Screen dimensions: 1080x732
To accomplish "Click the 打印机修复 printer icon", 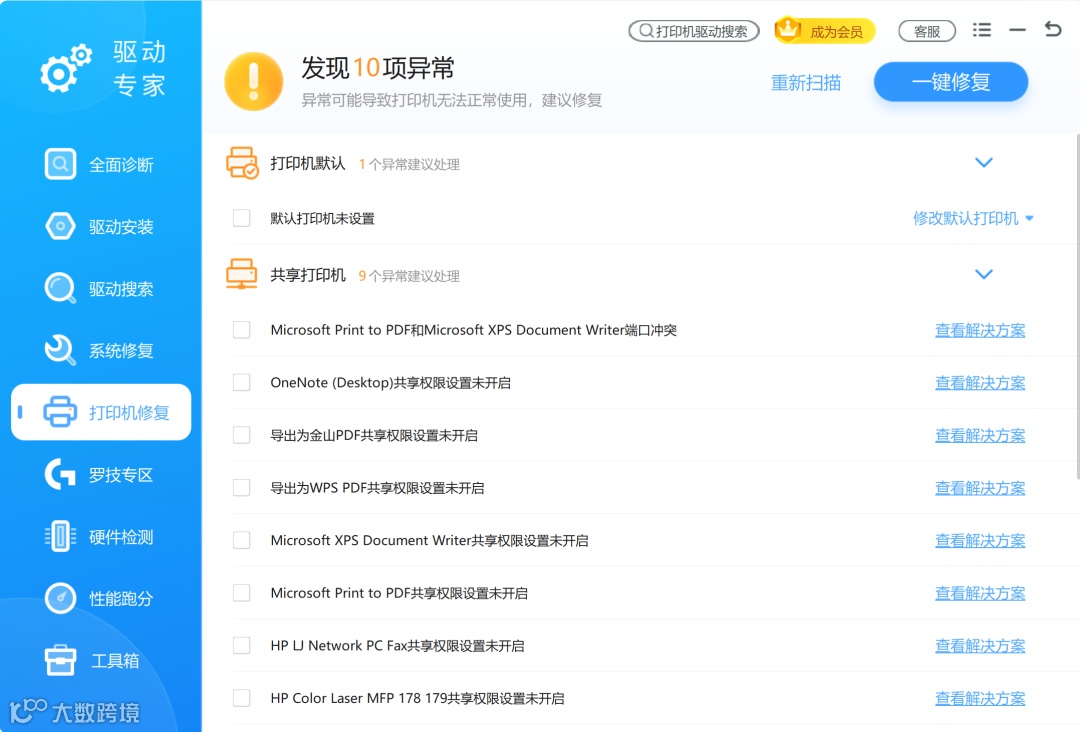I will point(61,412).
